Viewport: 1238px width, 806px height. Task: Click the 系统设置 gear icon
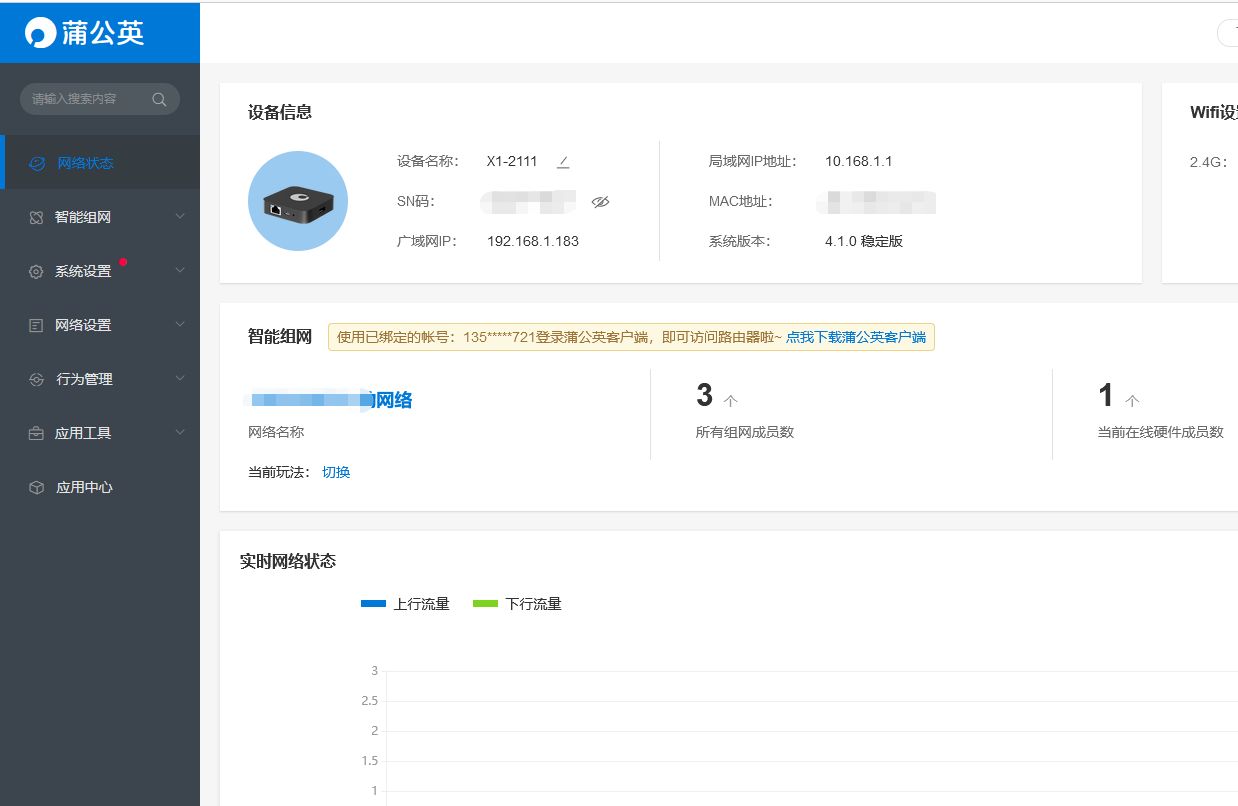pyautogui.click(x=36, y=271)
